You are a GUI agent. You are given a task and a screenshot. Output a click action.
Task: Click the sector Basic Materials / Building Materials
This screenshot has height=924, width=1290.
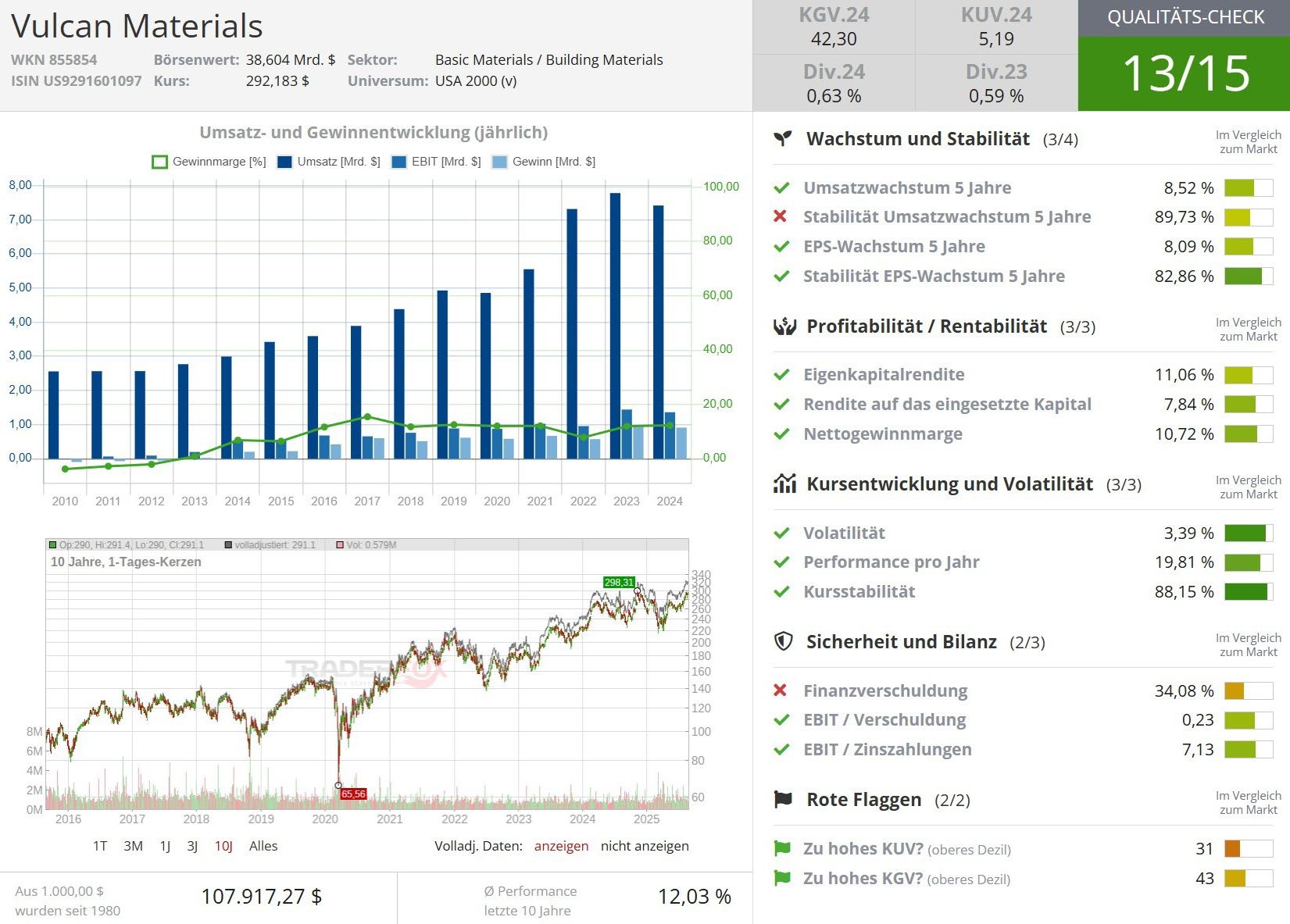[549, 60]
